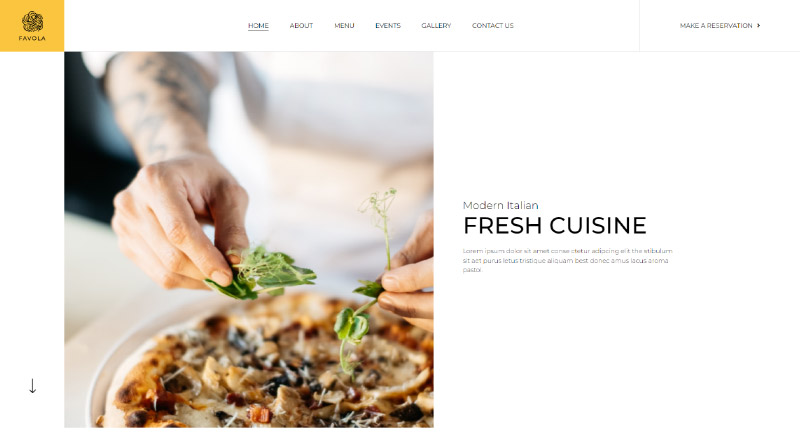
Task: Click the Lorem ipsum description paragraph
Action: tap(567, 260)
